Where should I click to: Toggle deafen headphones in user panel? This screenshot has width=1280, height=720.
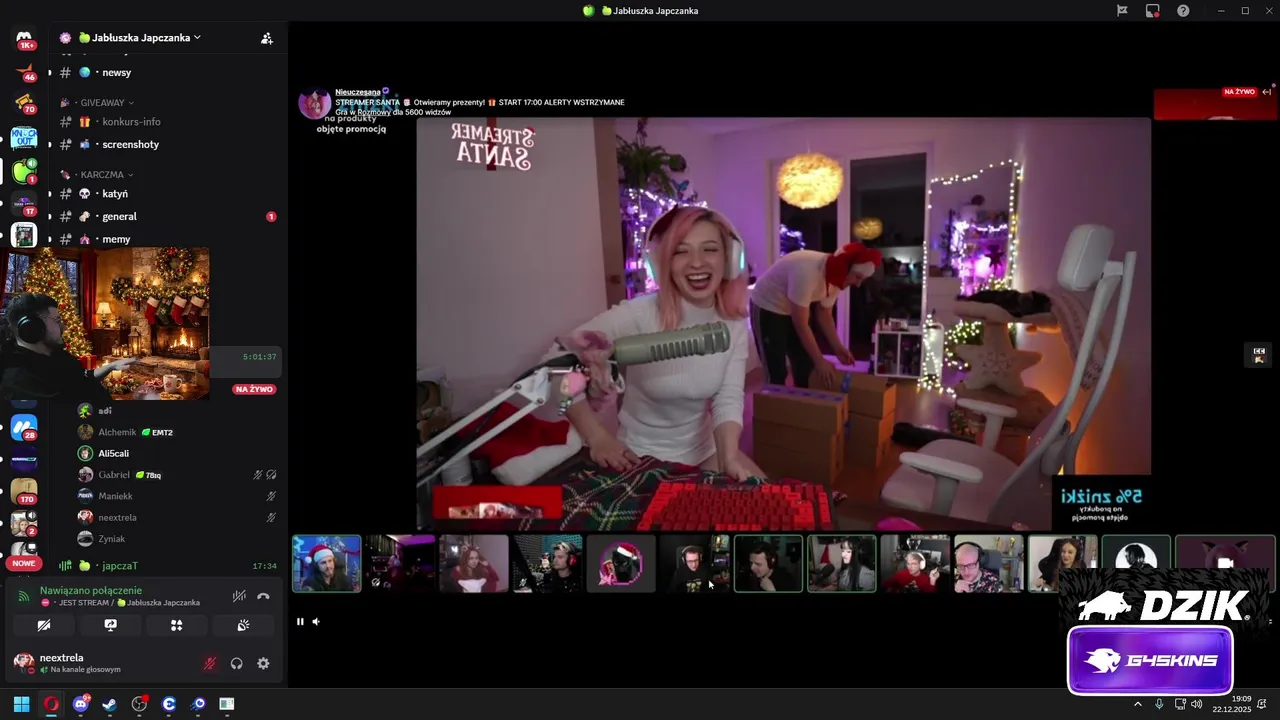coord(237,663)
